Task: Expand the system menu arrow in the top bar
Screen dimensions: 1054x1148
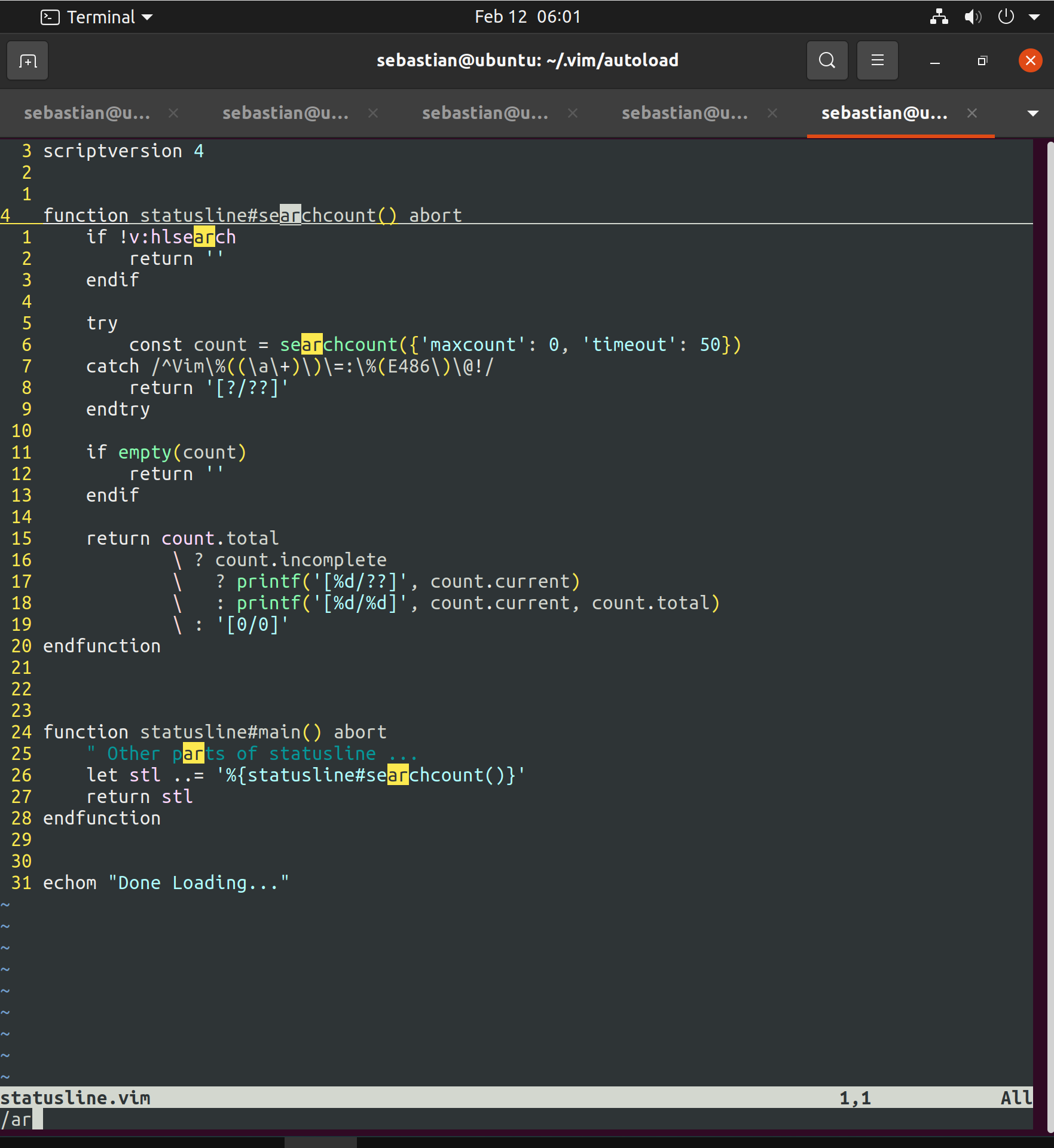Action: coord(1034,17)
